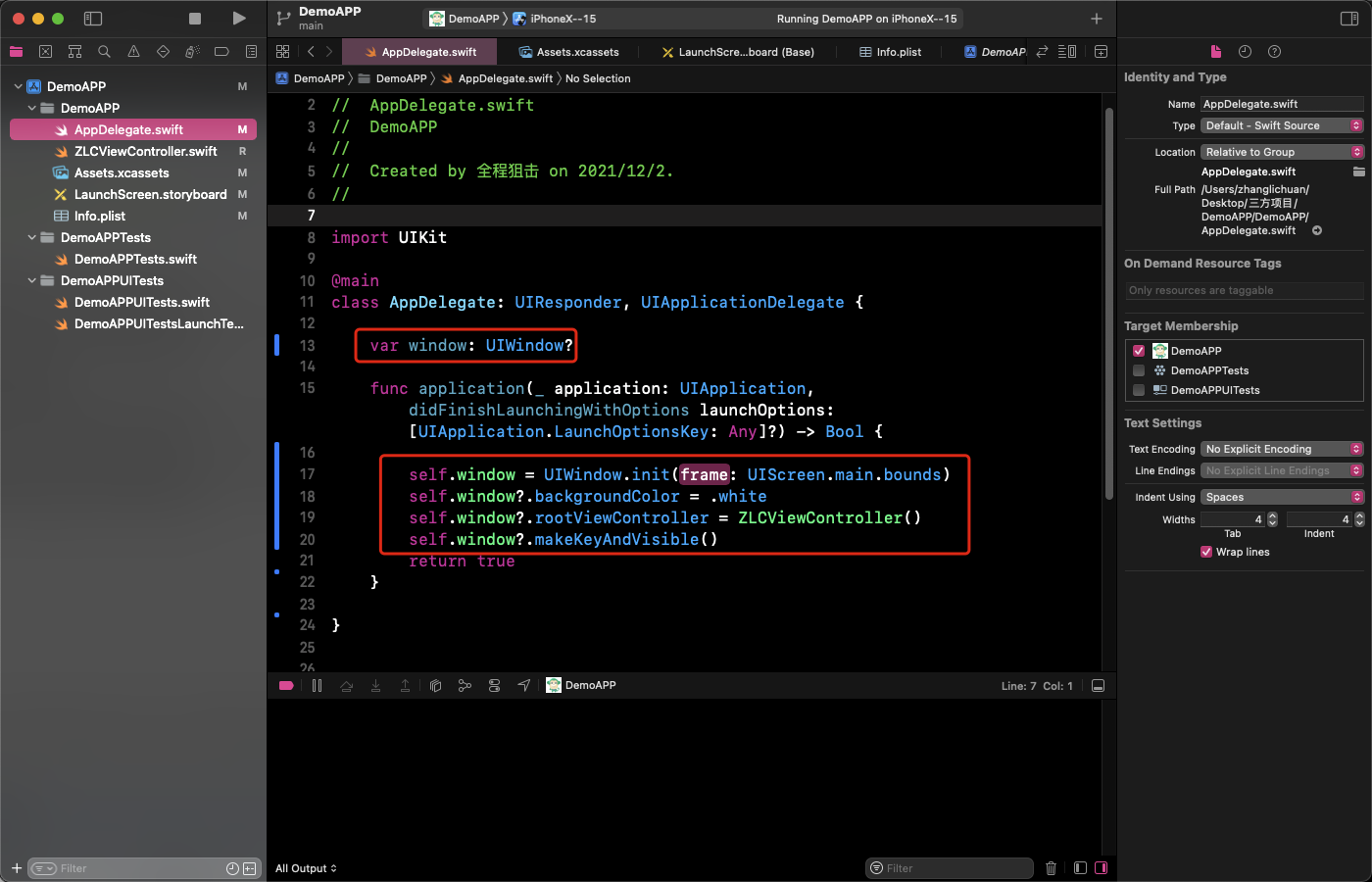Open the Line Endings dropdown

point(1282,470)
